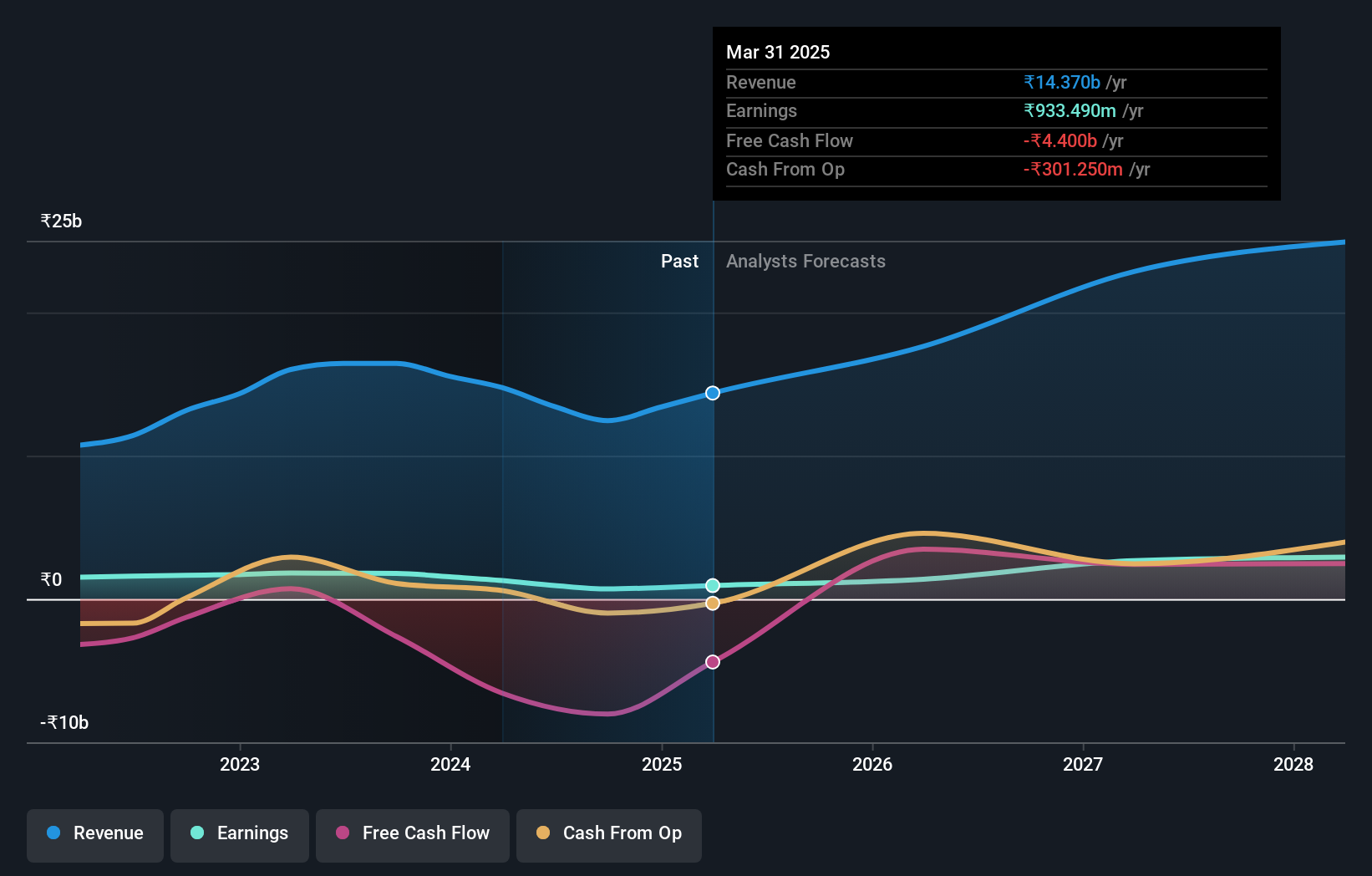Click the -₹301.250m cash from op value
The width and height of the screenshot is (1372, 876).
pos(1074,169)
